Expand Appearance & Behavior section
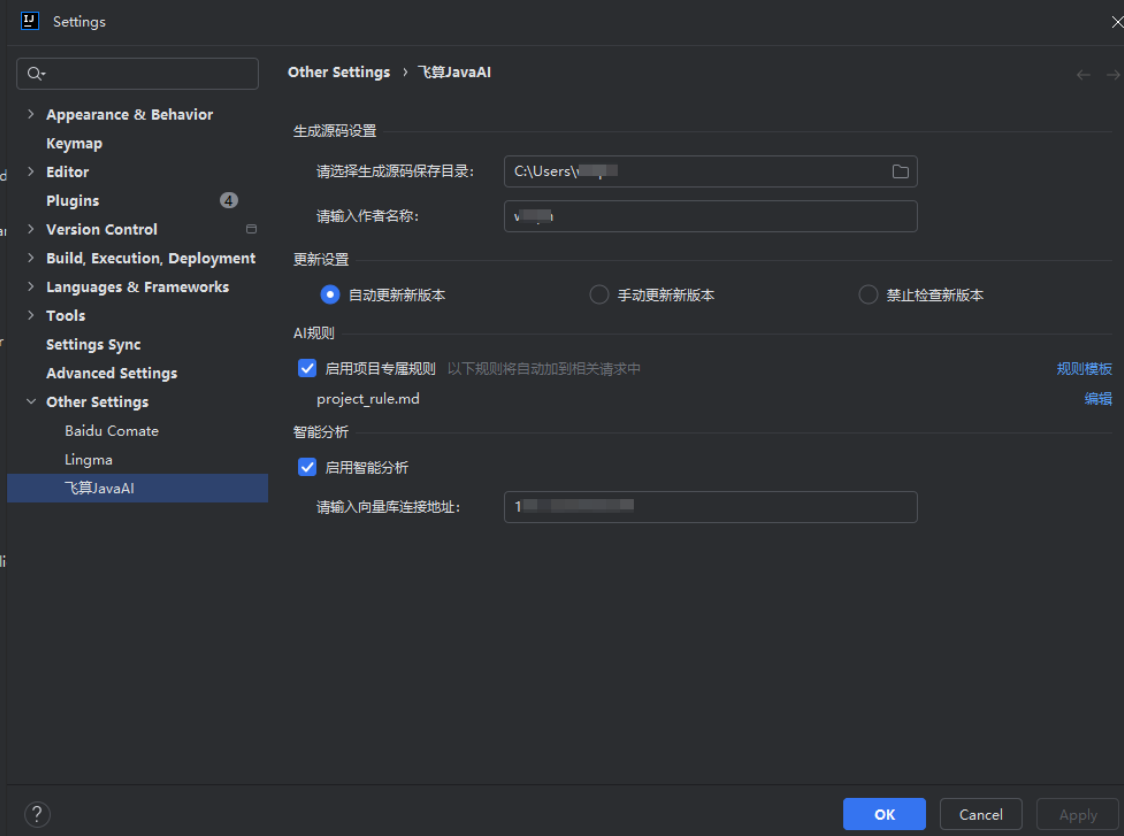This screenshot has width=1124, height=836. coord(31,114)
